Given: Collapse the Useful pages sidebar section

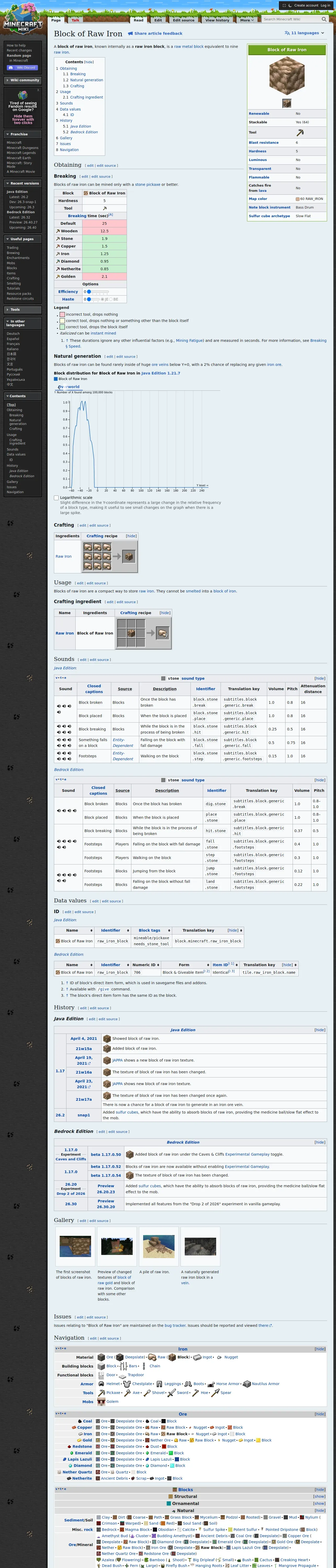Looking at the screenshot, I should pyautogui.click(x=23, y=239).
